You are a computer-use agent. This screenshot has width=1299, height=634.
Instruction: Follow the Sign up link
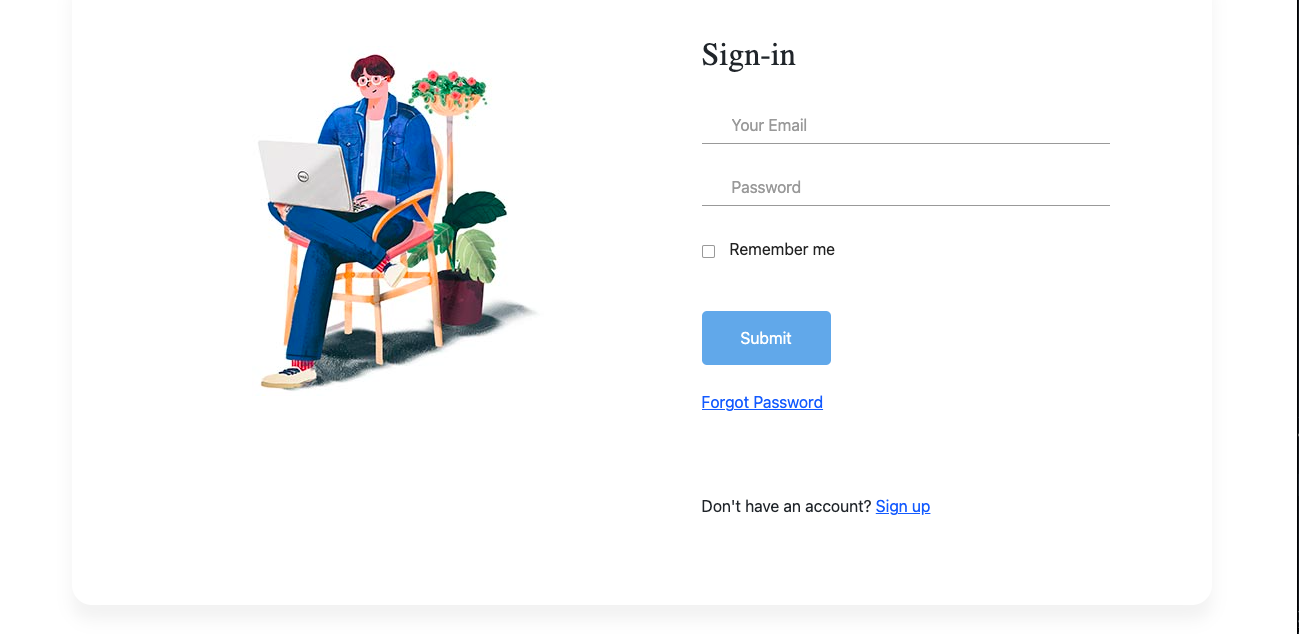[902, 507]
